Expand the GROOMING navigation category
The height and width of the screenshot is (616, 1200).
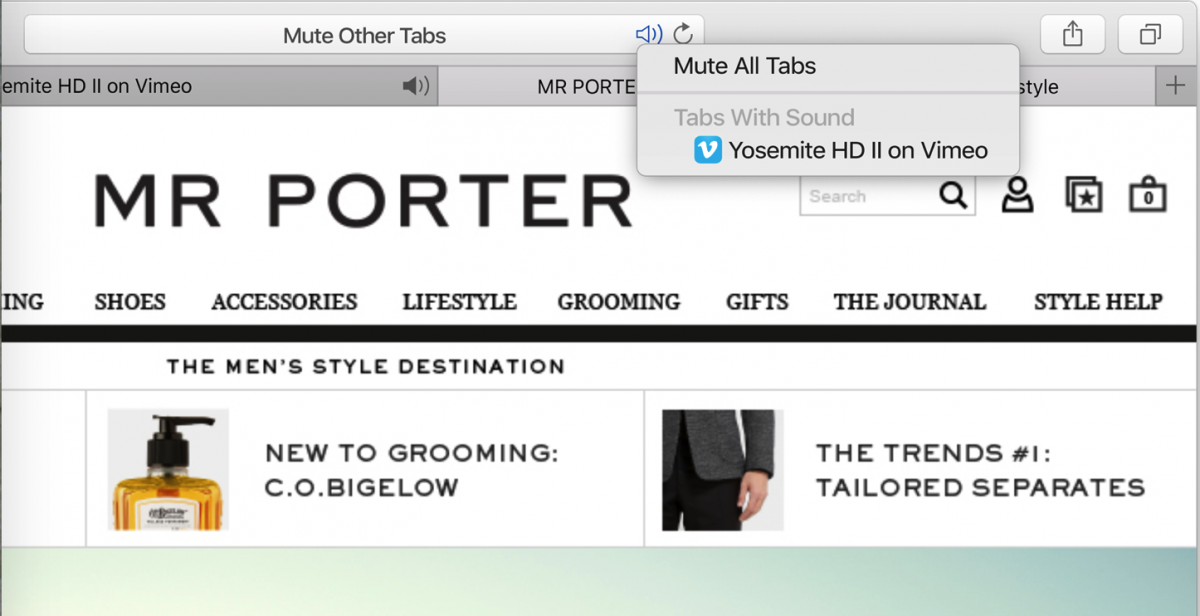618,302
